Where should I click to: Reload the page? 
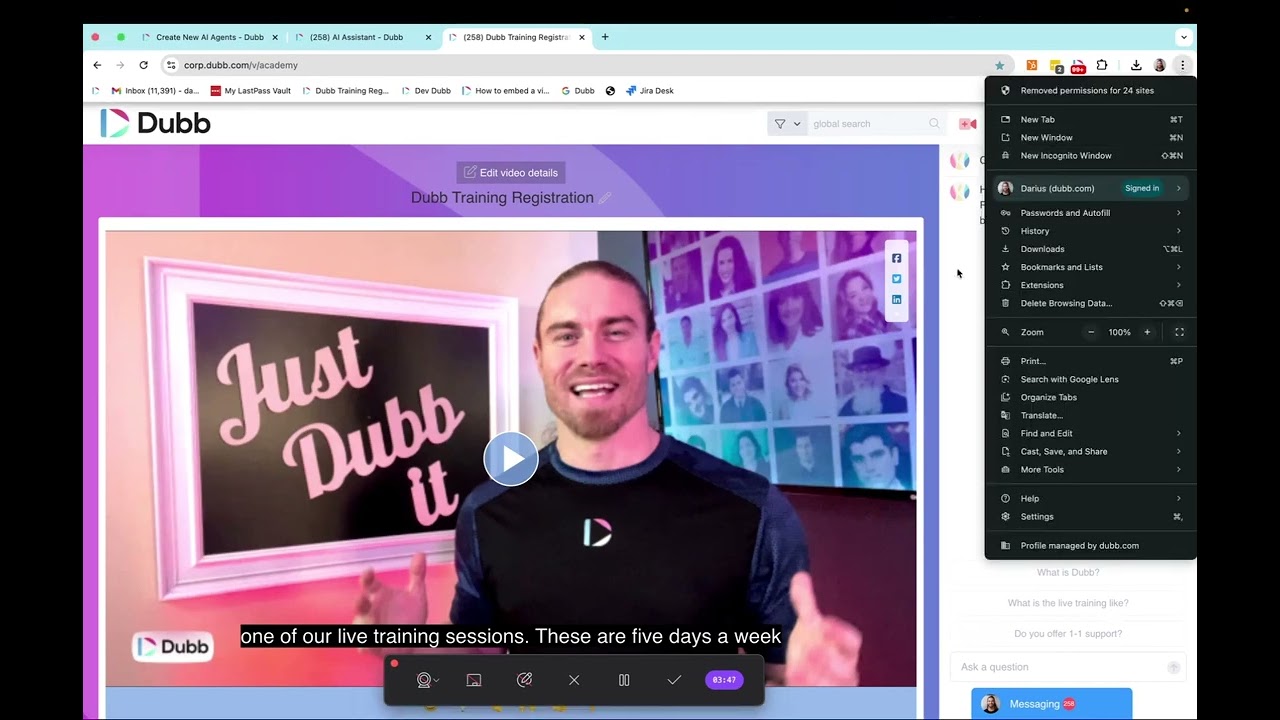tap(143, 65)
